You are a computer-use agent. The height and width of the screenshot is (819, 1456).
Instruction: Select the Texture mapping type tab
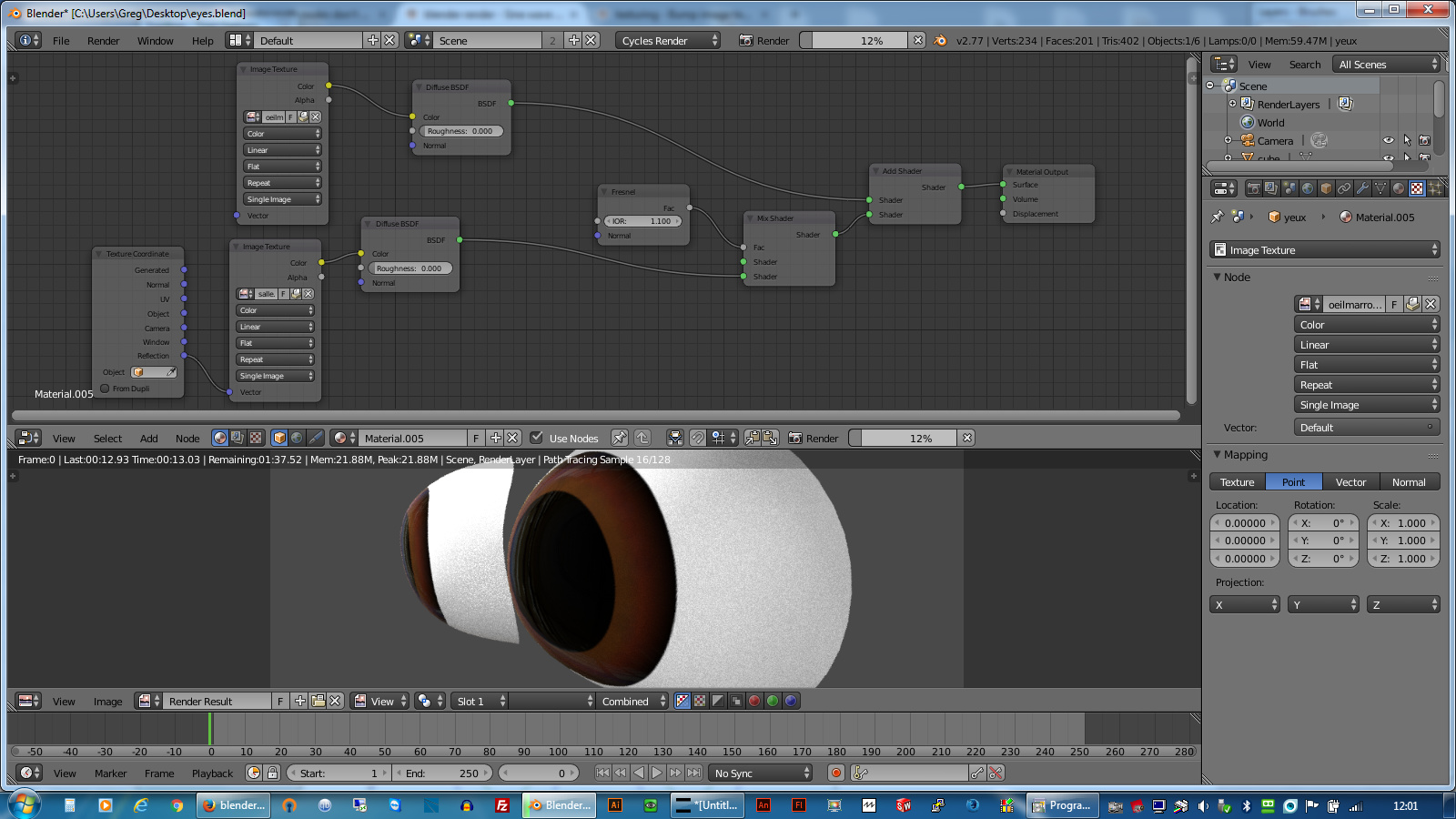(x=1237, y=481)
